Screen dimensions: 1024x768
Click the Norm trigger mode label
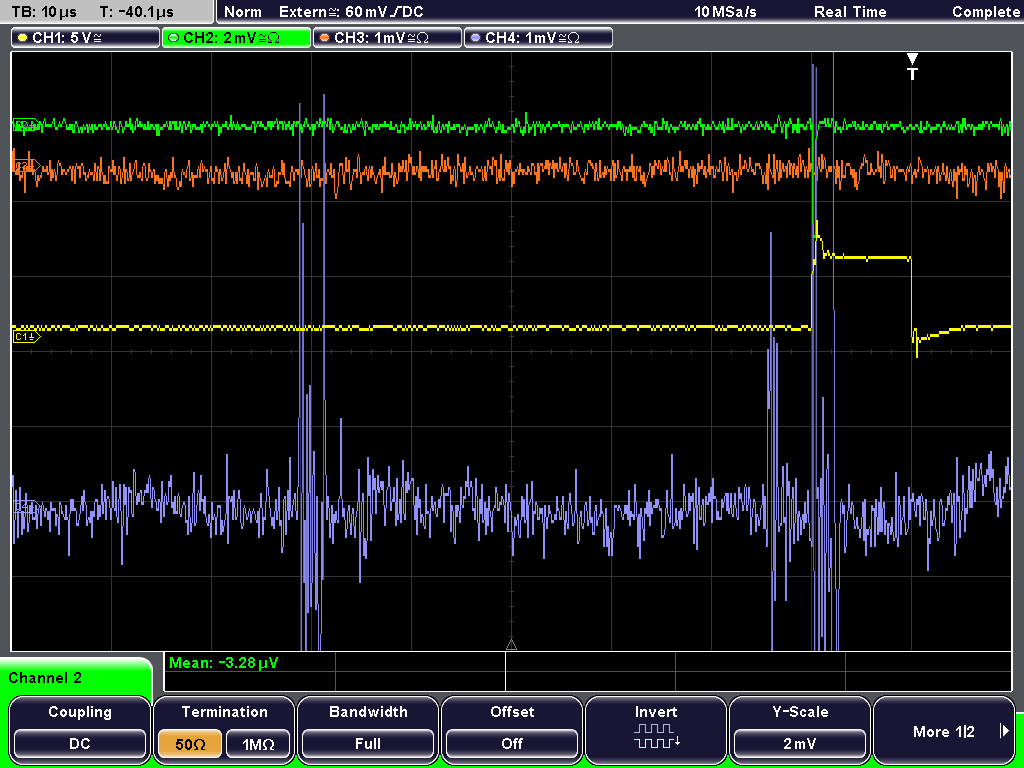pos(242,12)
